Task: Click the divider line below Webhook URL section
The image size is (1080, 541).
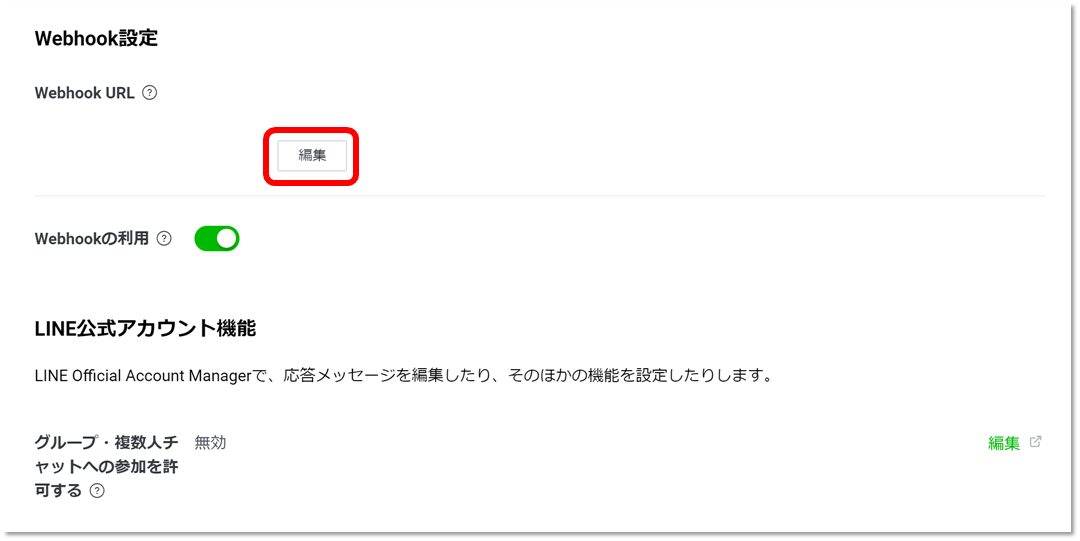Action: (540, 196)
